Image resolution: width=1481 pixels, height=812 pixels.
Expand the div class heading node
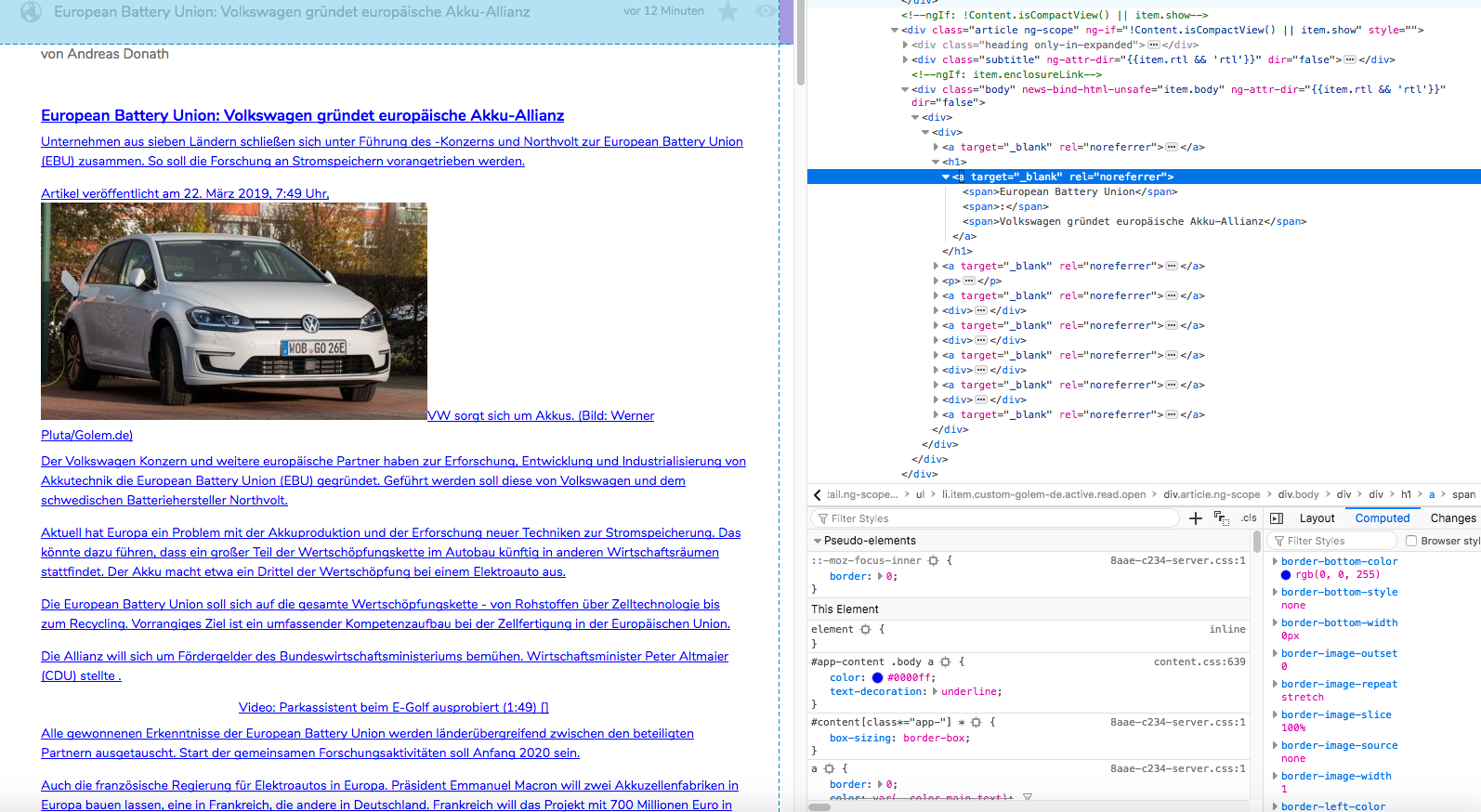(x=905, y=45)
